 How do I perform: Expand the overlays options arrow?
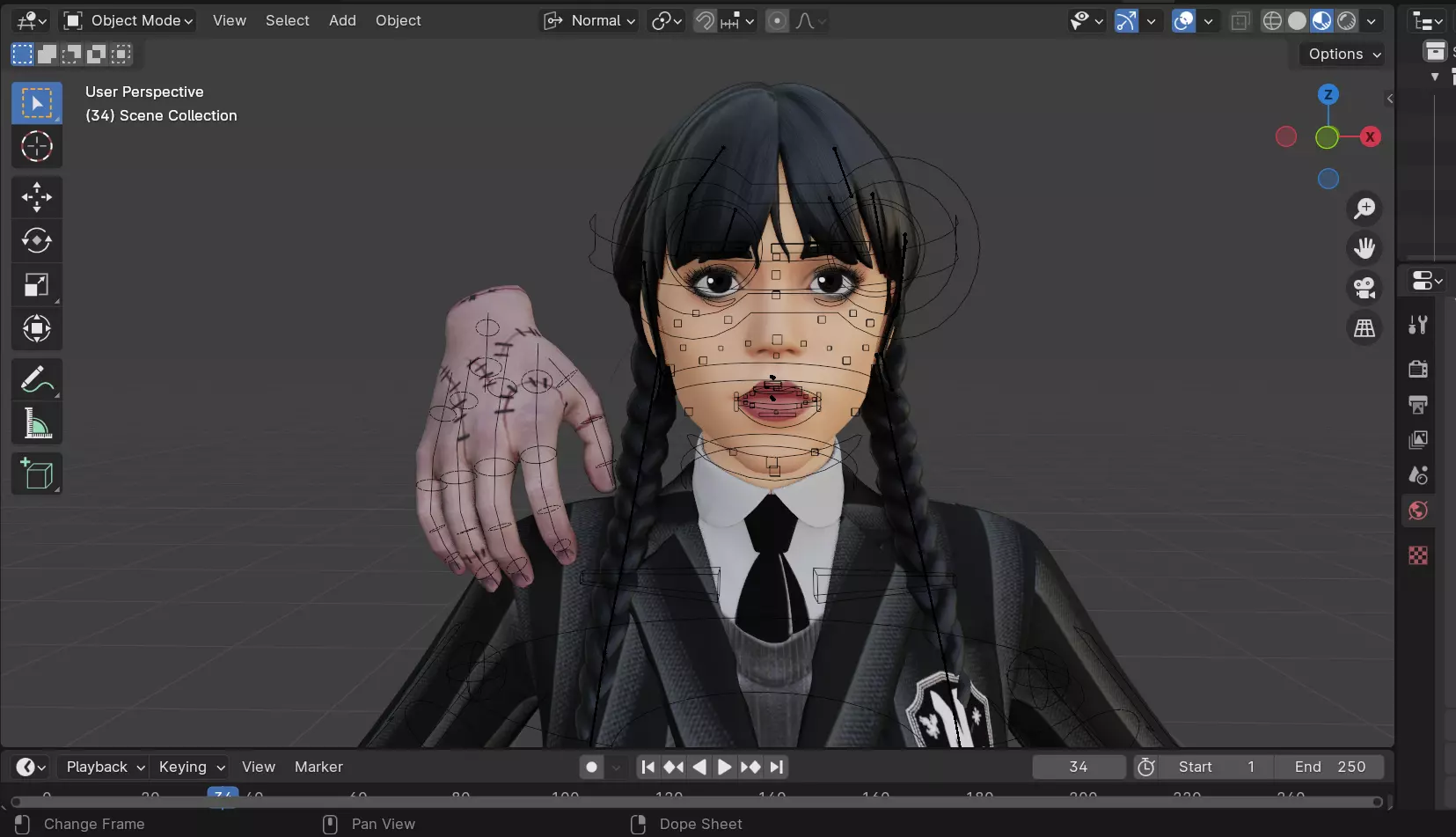pos(1209,20)
